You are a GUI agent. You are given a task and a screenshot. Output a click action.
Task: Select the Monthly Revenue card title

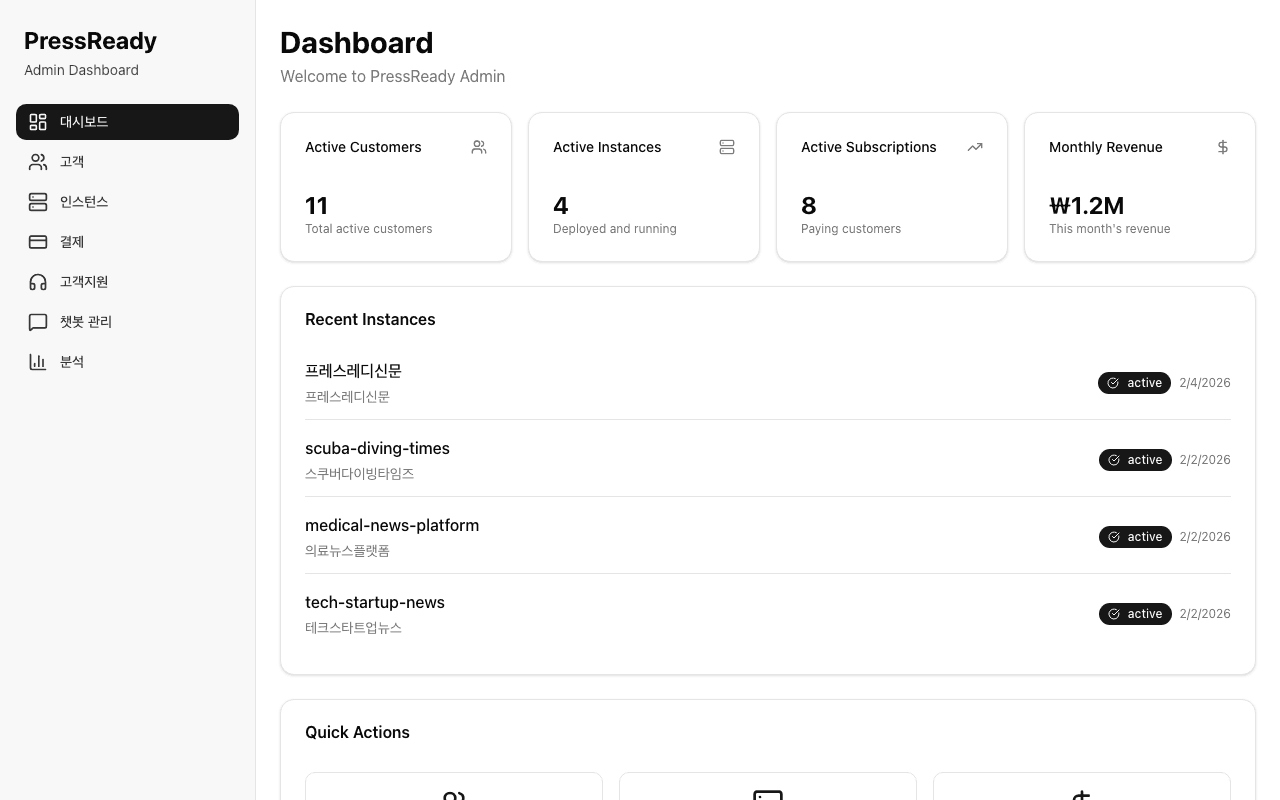(x=1105, y=147)
